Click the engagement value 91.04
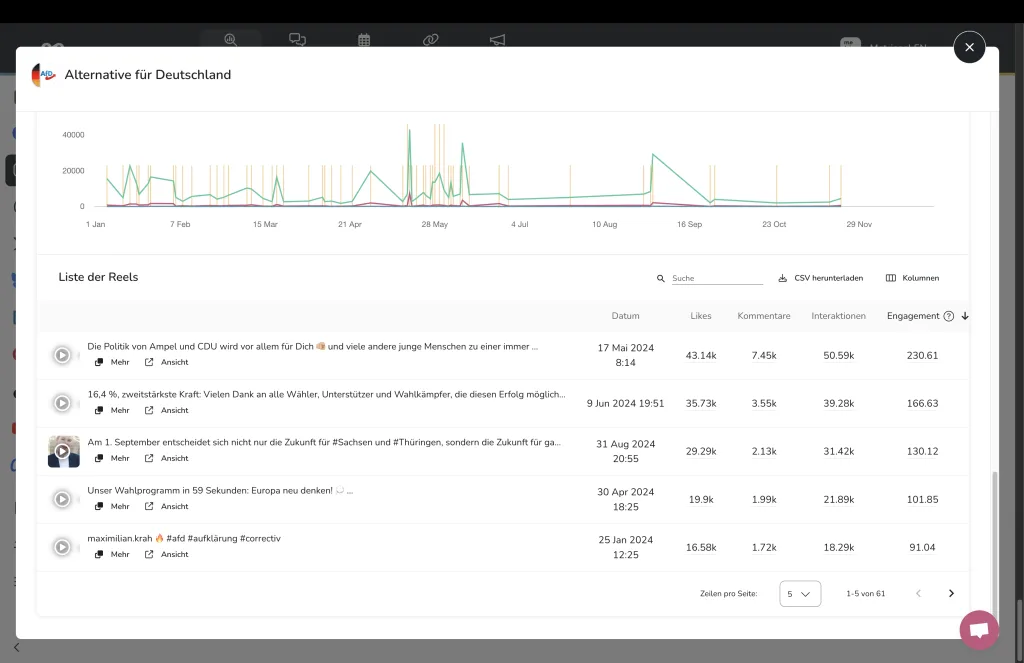 pyautogui.click(x=922, y=547)
